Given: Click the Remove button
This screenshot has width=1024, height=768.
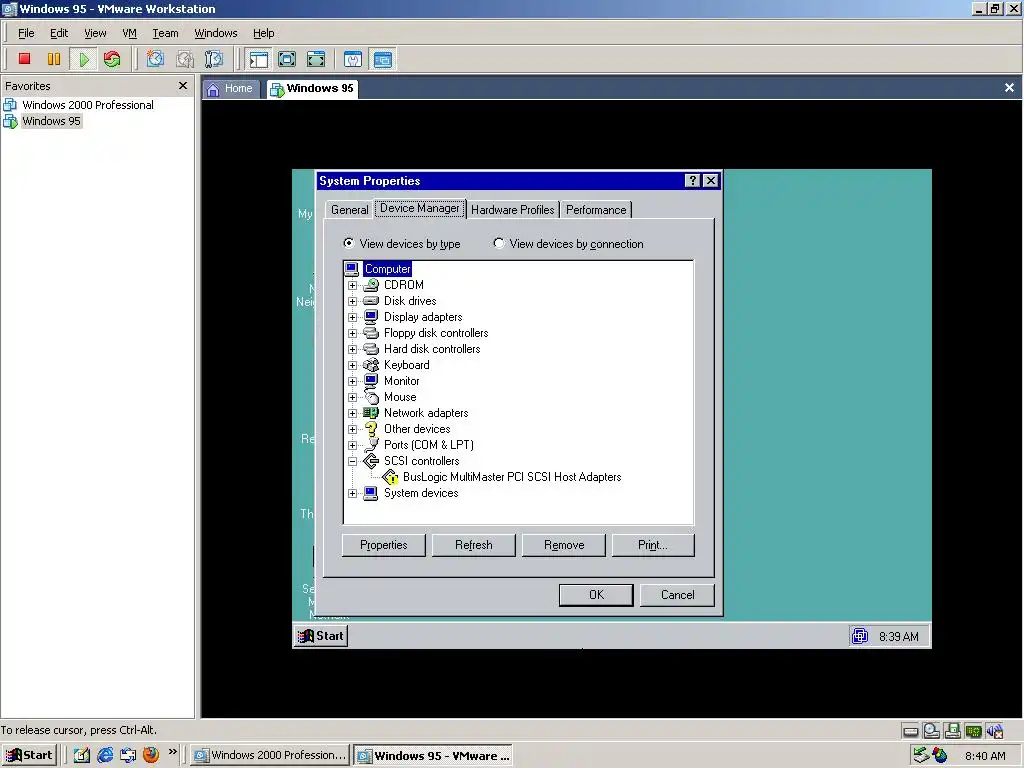Looking at the screenshot, I should (x=564, y=545).
